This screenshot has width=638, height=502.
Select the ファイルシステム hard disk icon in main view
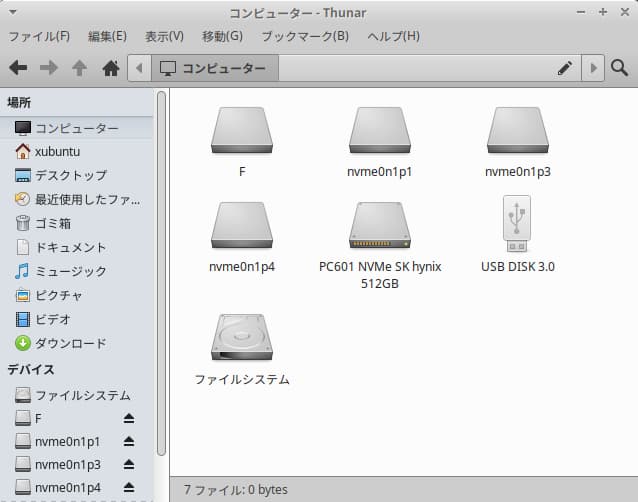click(242, 337)
